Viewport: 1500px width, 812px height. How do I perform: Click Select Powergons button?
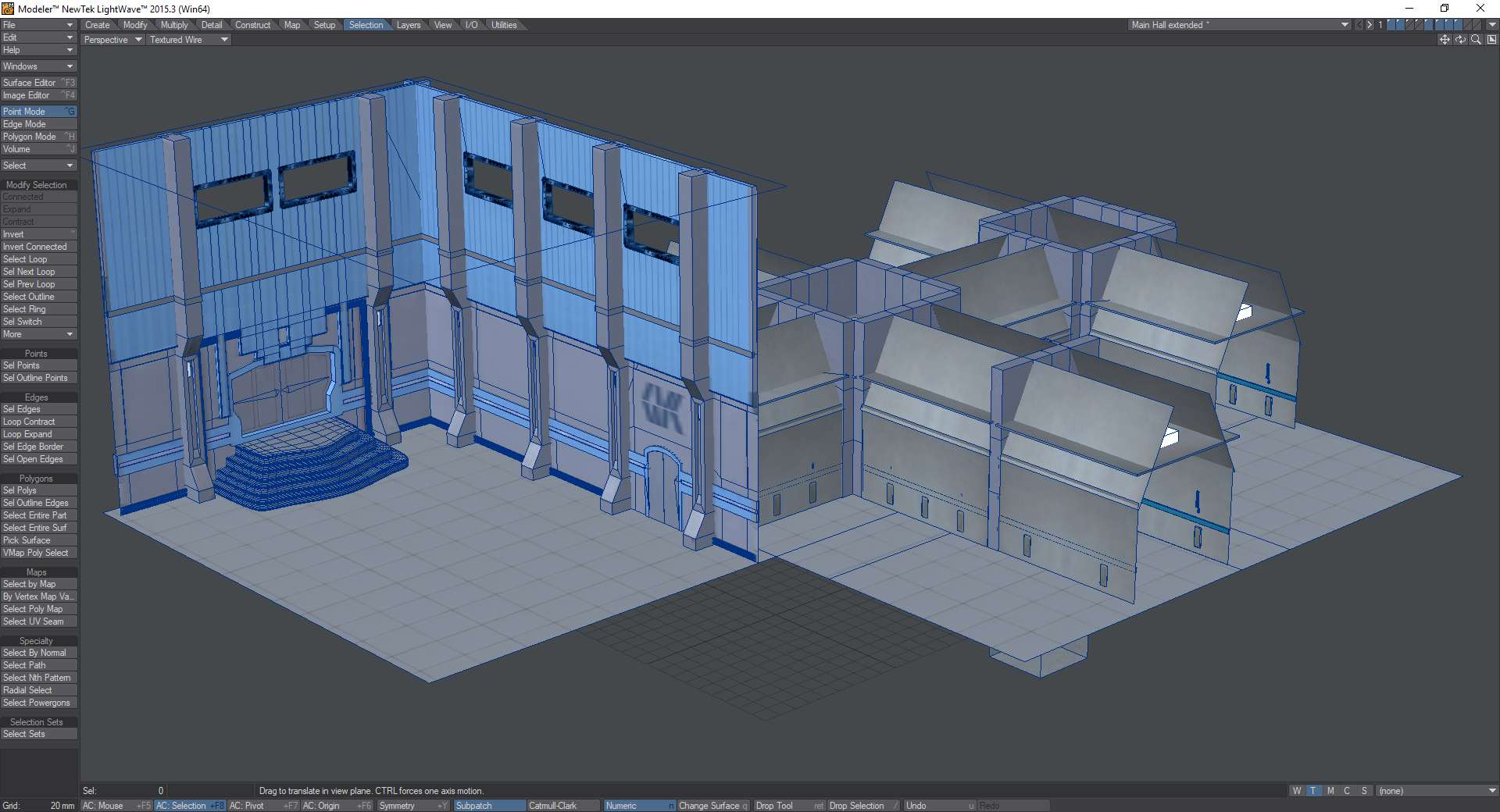click(38, 703)
